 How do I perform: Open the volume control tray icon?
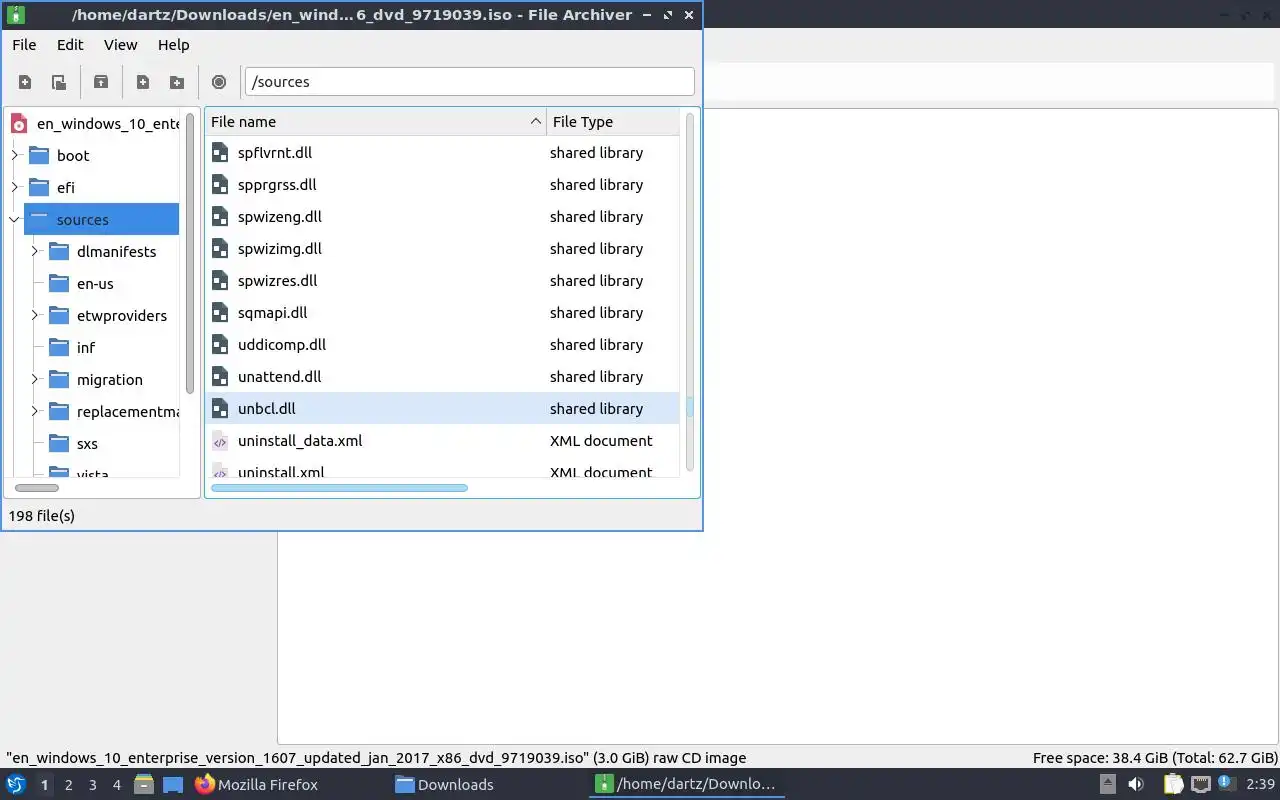(x=1136, y=785)
